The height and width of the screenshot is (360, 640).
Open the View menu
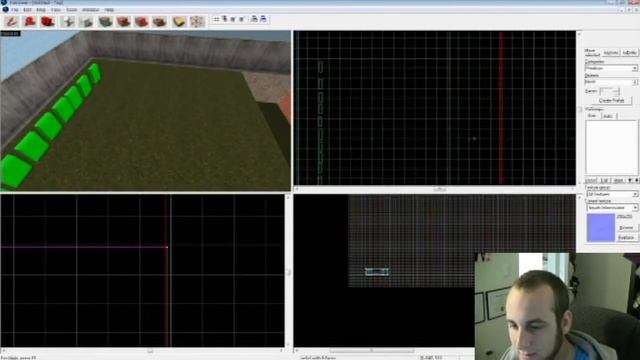(x=56, y=9)
